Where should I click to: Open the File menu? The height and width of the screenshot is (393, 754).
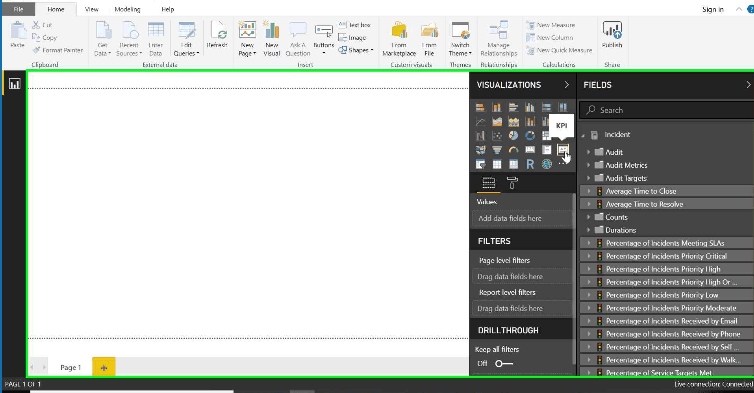[x=18, y=9]
